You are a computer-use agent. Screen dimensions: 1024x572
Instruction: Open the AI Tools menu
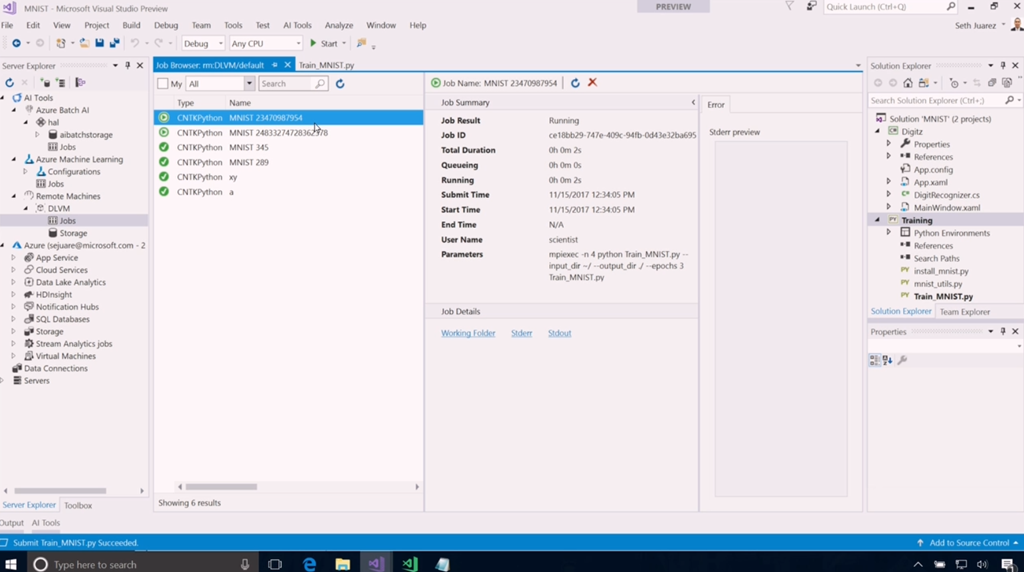coord(297,25)
